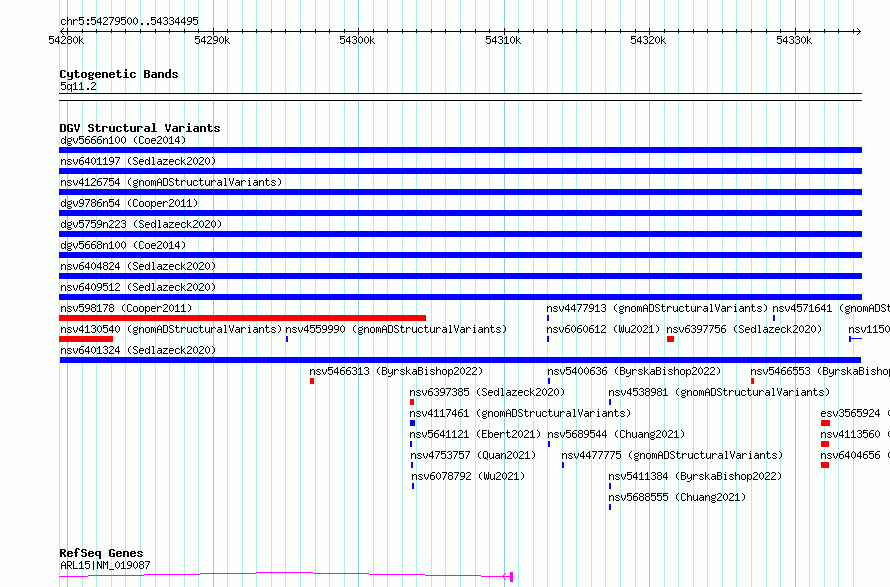This screenshot has width=890, height=587.
Task: Click the 54330k ruler position
Action: pos(794,40)
